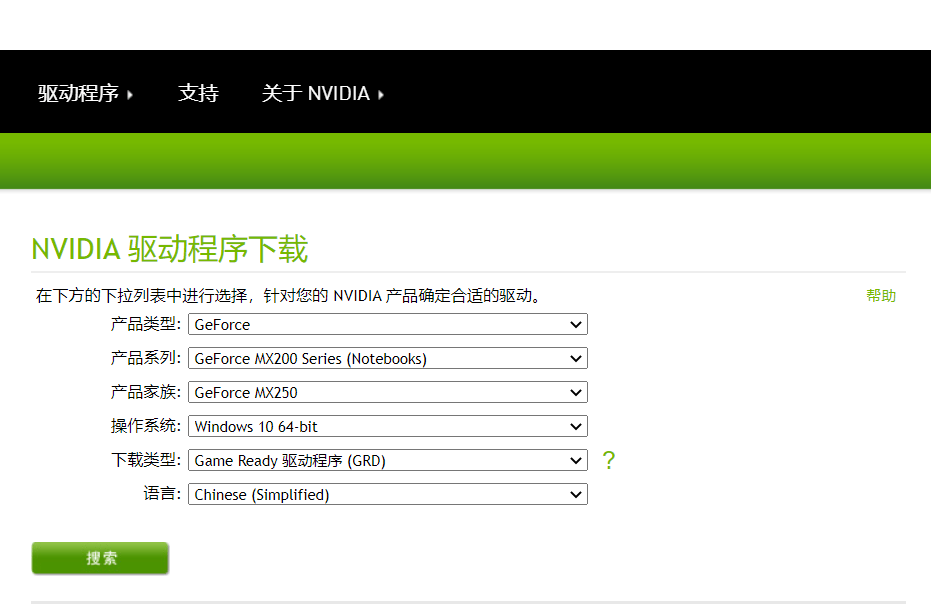The height and width of the screenshot is (611, 931).
Task: Expand the 操作系统 Windows 10 64-bit dropdown
Action: coord(388,426)
